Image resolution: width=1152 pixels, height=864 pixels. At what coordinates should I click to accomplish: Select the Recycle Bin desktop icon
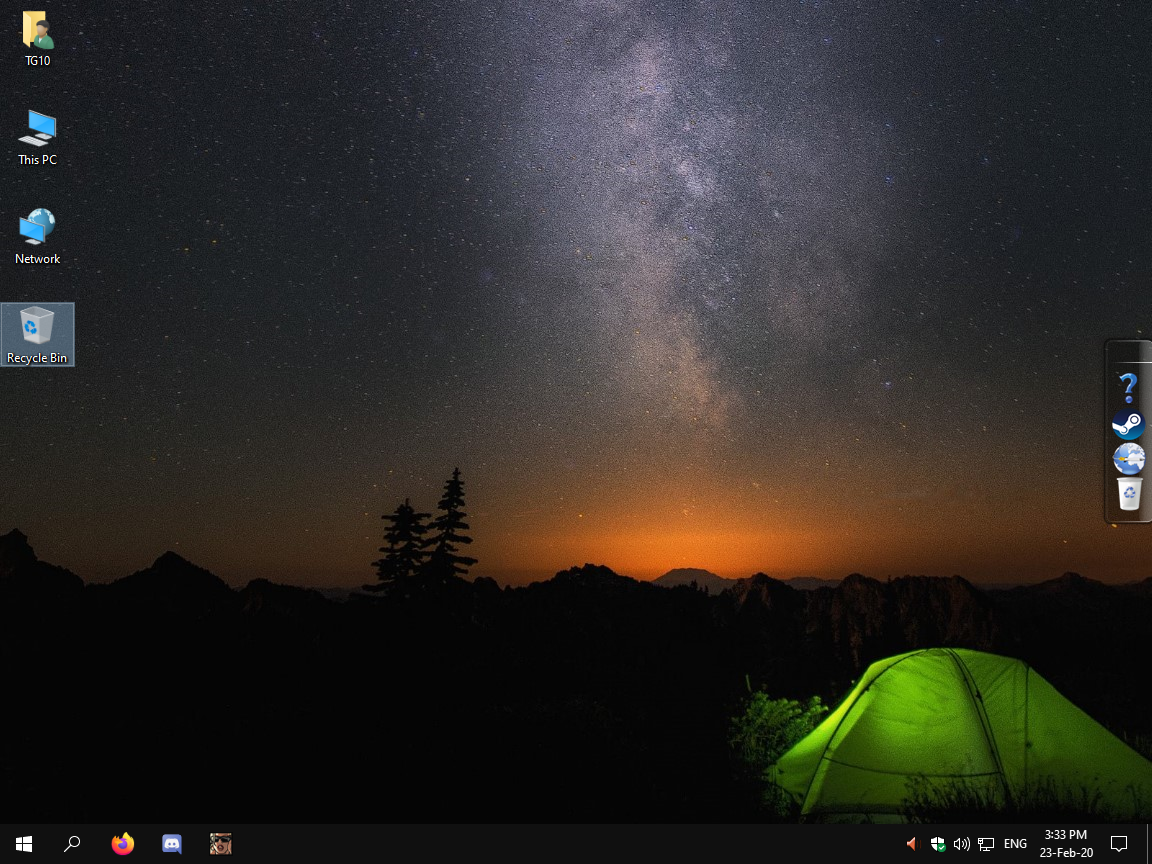tap(37, 334)
